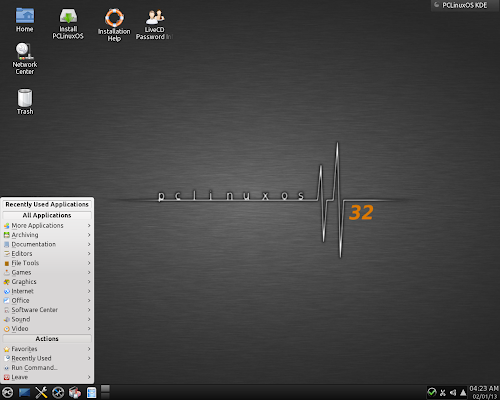500x400 pixels.
Task: Launch the Install PCLinuxOS desktop icon
Action: click(x=68, y=23)
